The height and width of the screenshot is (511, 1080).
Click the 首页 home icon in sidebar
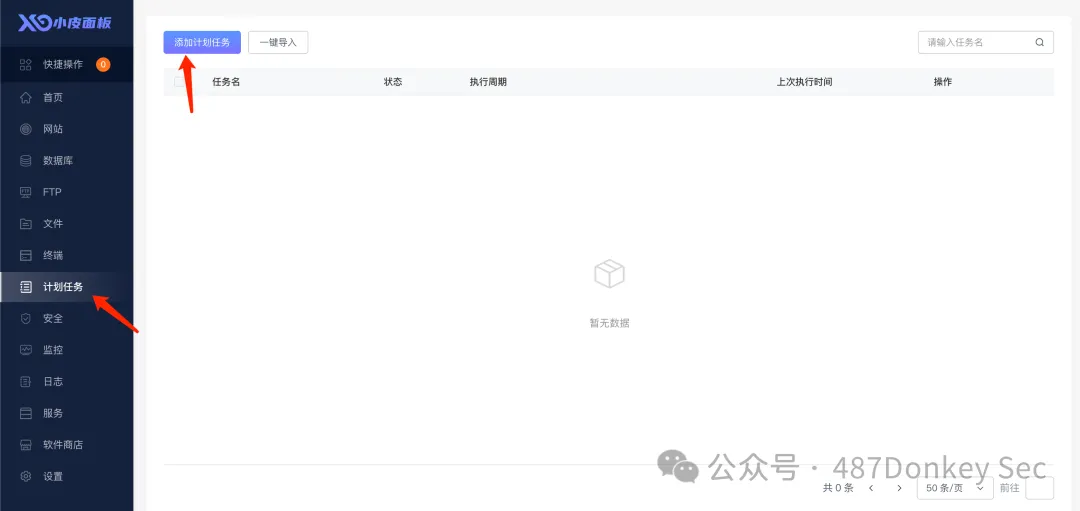pyautogui.click(x=26, y=98)
